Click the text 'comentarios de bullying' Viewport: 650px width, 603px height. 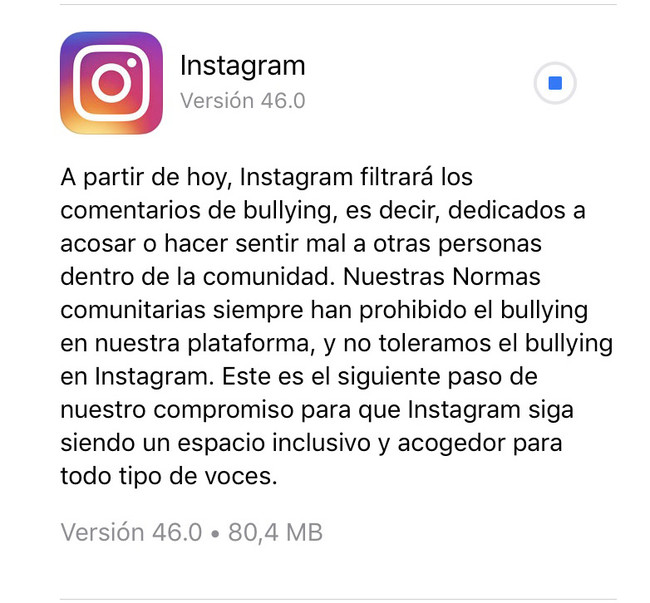coord(196,211)
